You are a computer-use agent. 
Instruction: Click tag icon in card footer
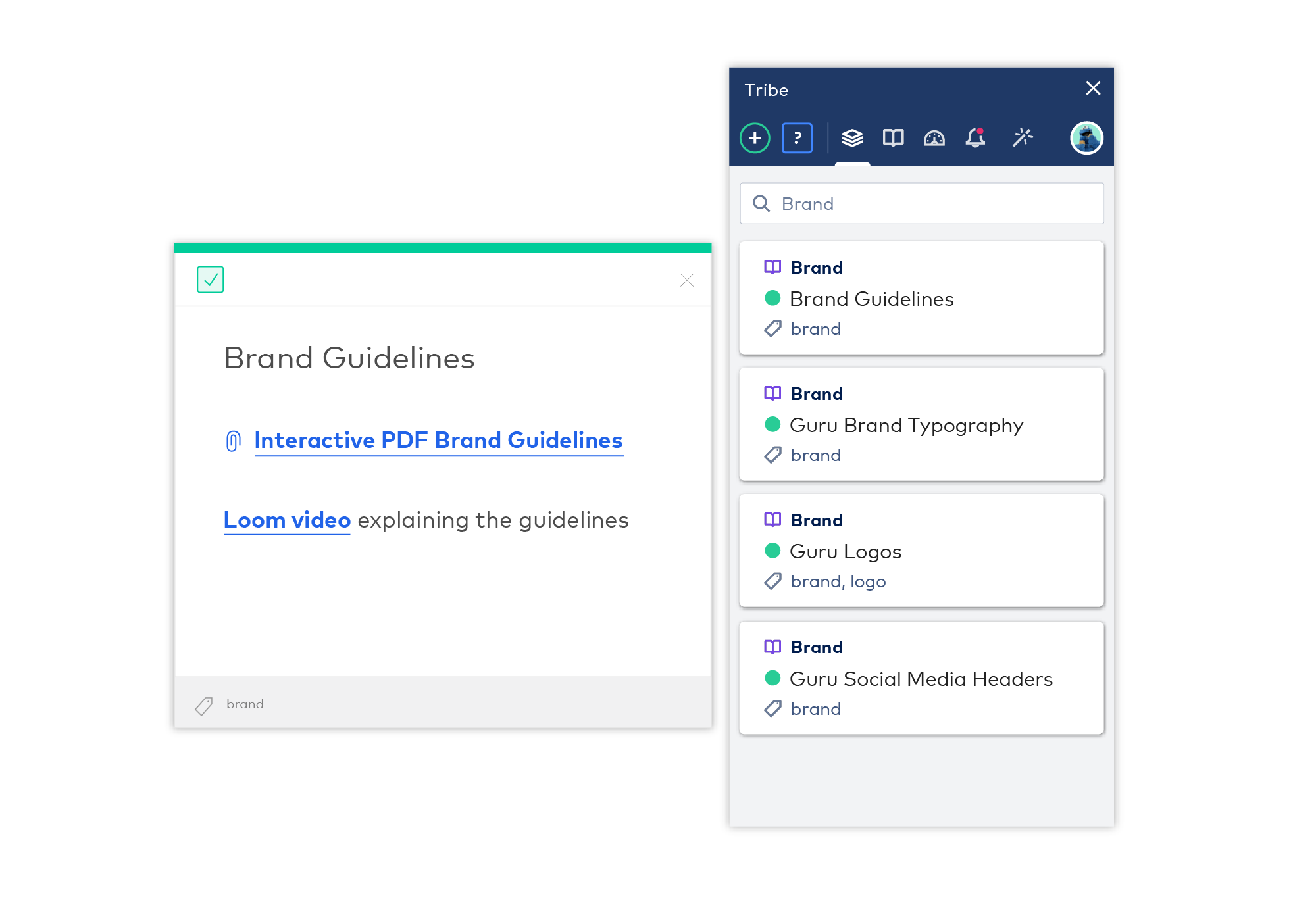[204, 706]
